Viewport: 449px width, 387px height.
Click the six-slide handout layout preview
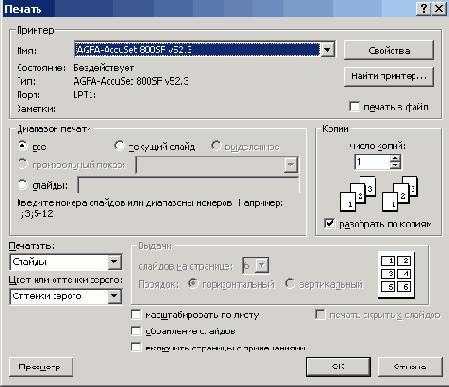(x=396, y=275)
